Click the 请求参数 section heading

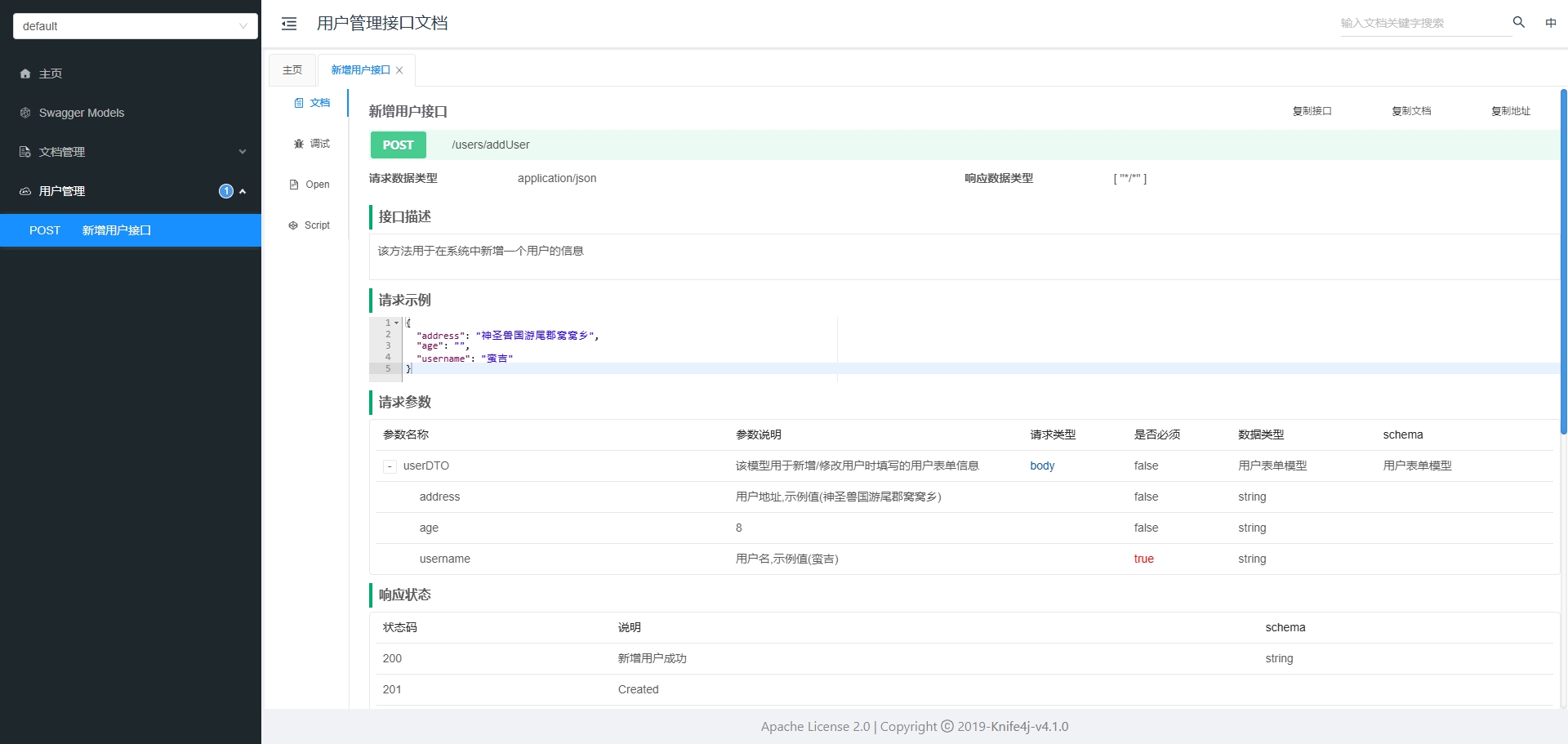click(x=405, y=402)
